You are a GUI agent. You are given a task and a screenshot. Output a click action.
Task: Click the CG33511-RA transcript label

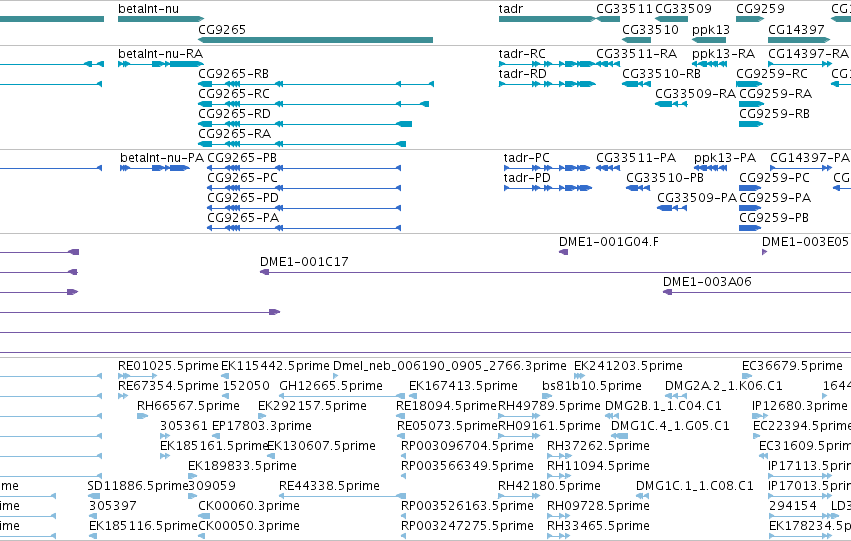point(637,54)
